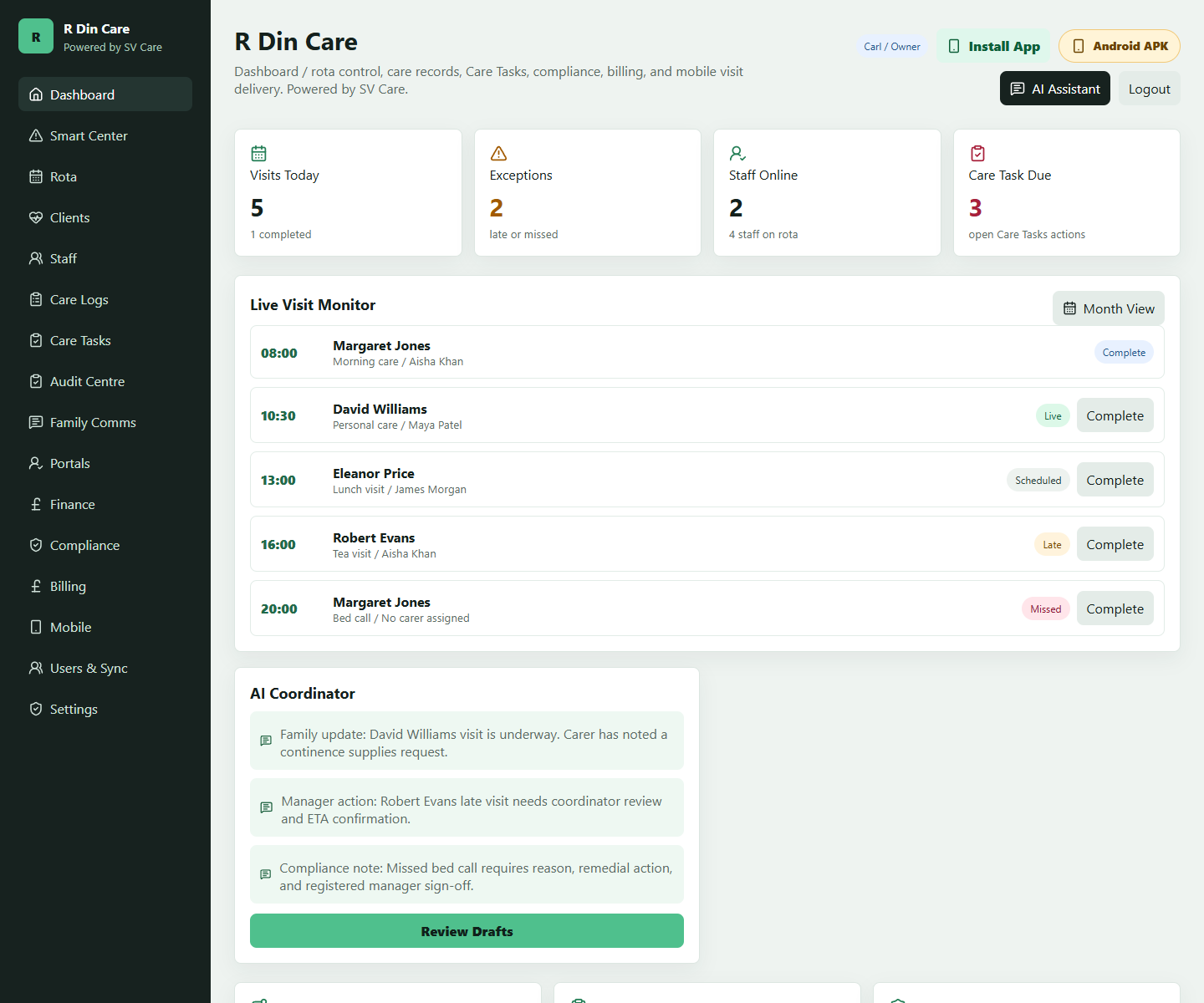The image size is (1204, 1003).
Task: Click the Exceptions card
Action: pyautogui.click(x=588, y=192)
